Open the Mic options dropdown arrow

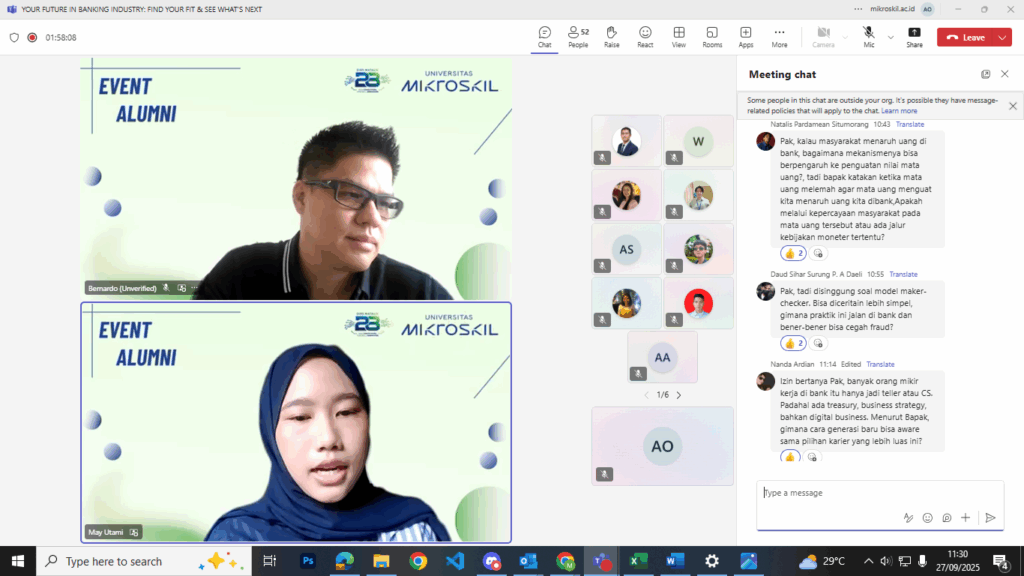891,37
